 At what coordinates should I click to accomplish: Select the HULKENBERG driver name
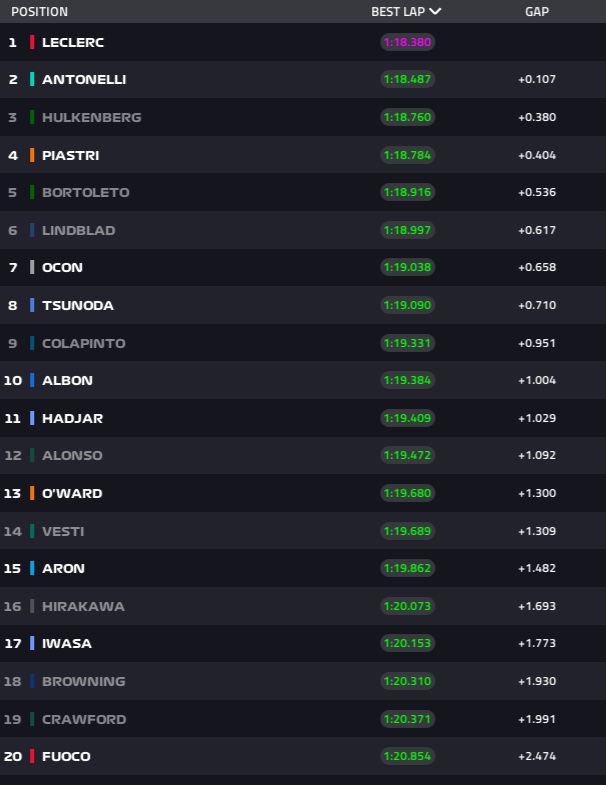91,117
